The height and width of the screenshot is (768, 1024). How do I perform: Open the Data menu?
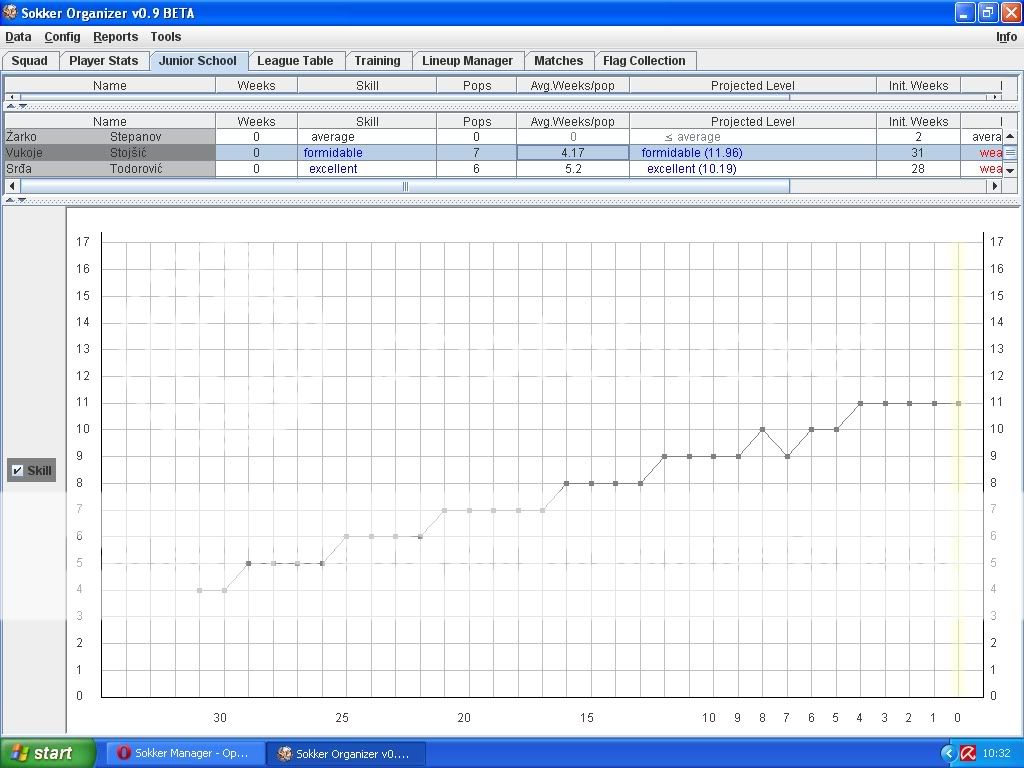coord(18,37)
